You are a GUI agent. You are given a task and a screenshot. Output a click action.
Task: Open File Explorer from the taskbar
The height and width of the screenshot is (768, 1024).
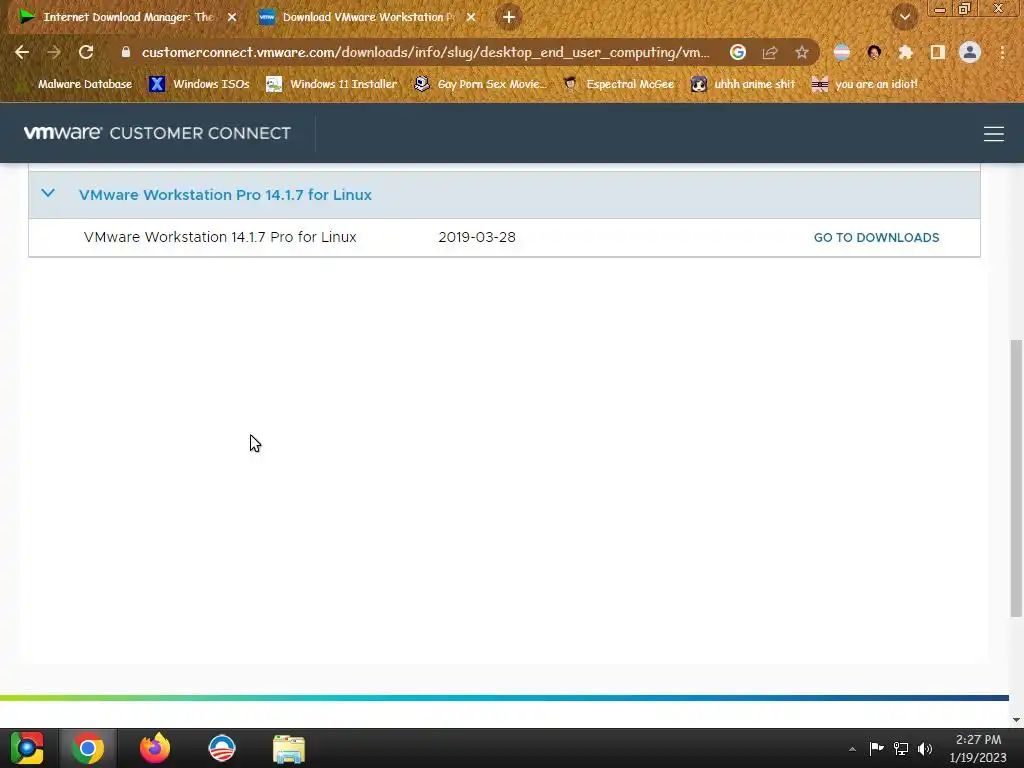pyautogui.click(x=289, y=749)
